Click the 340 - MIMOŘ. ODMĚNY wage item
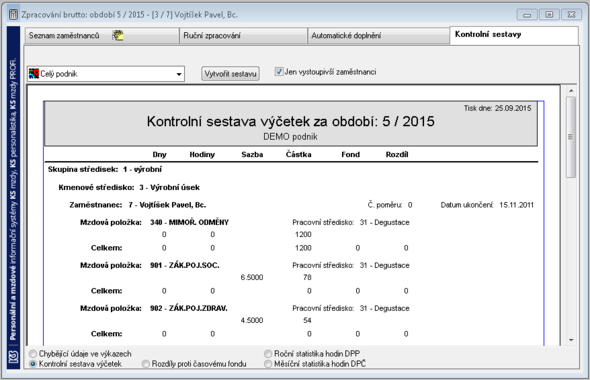The height and width of the screenshot is (380, 590). click(189, 222)
